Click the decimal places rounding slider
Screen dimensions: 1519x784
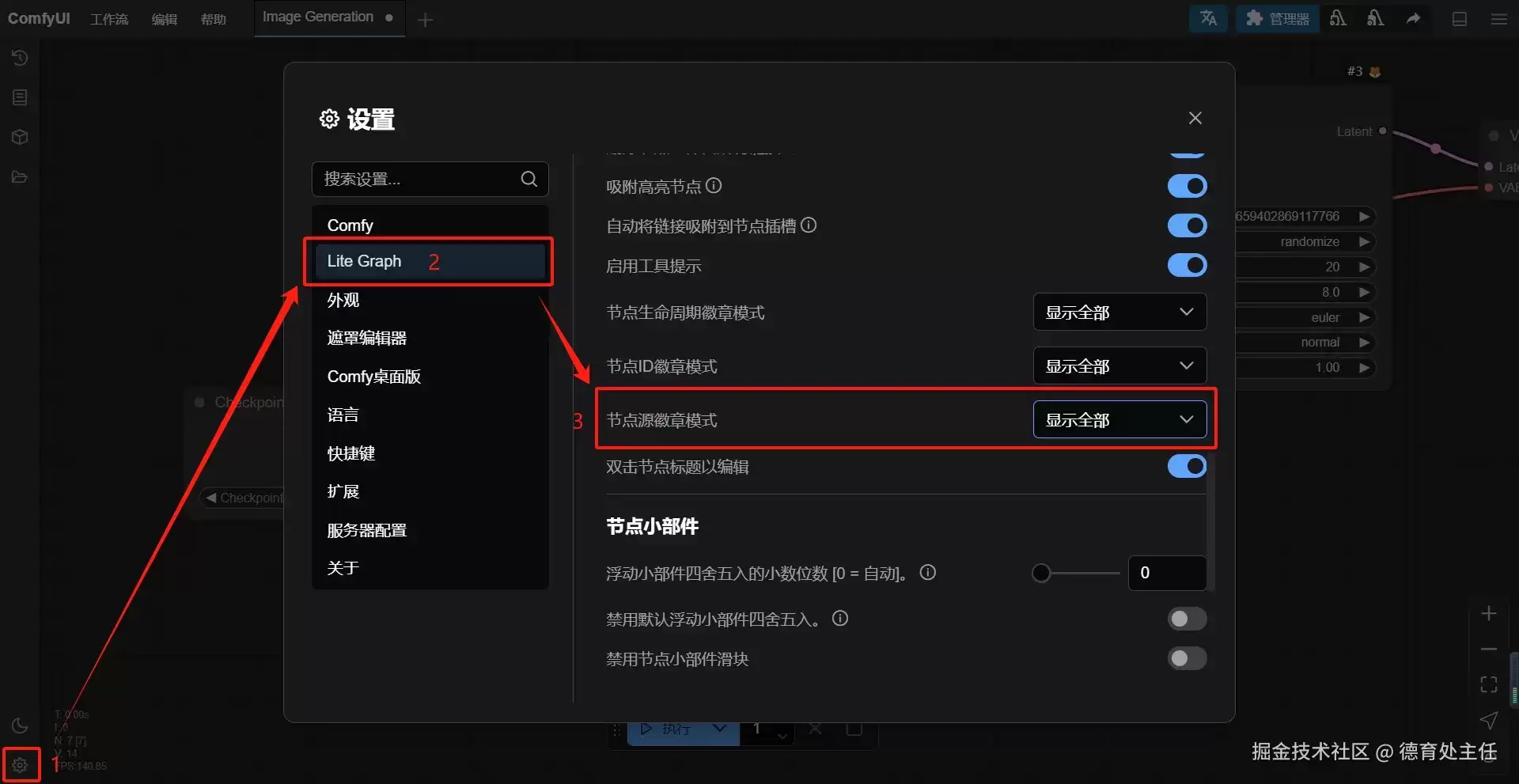(x=1076, y=573)
